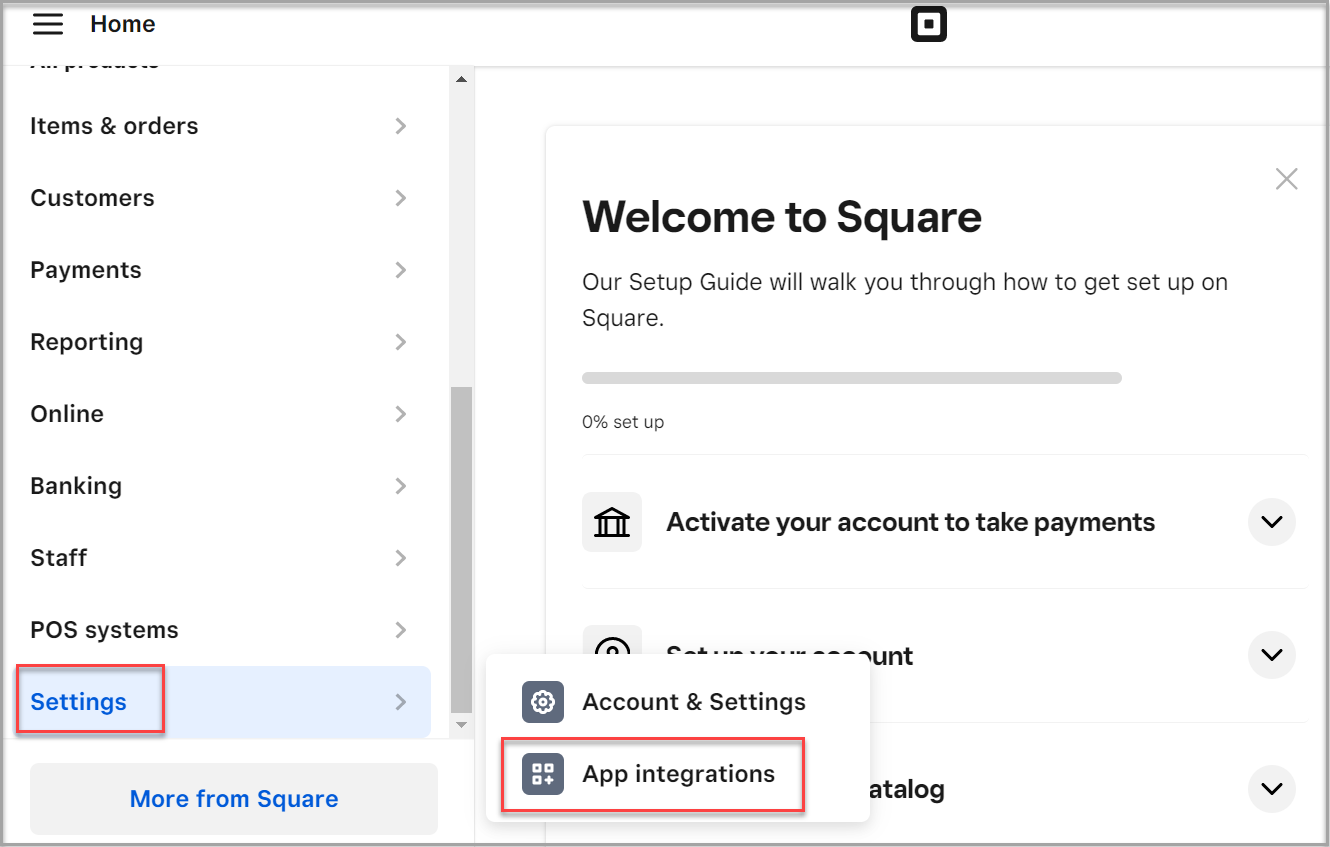Image resolution: width=1330 pixels, height=847 pixels.
Task: Click the 0% set up label
Action: 623,422
